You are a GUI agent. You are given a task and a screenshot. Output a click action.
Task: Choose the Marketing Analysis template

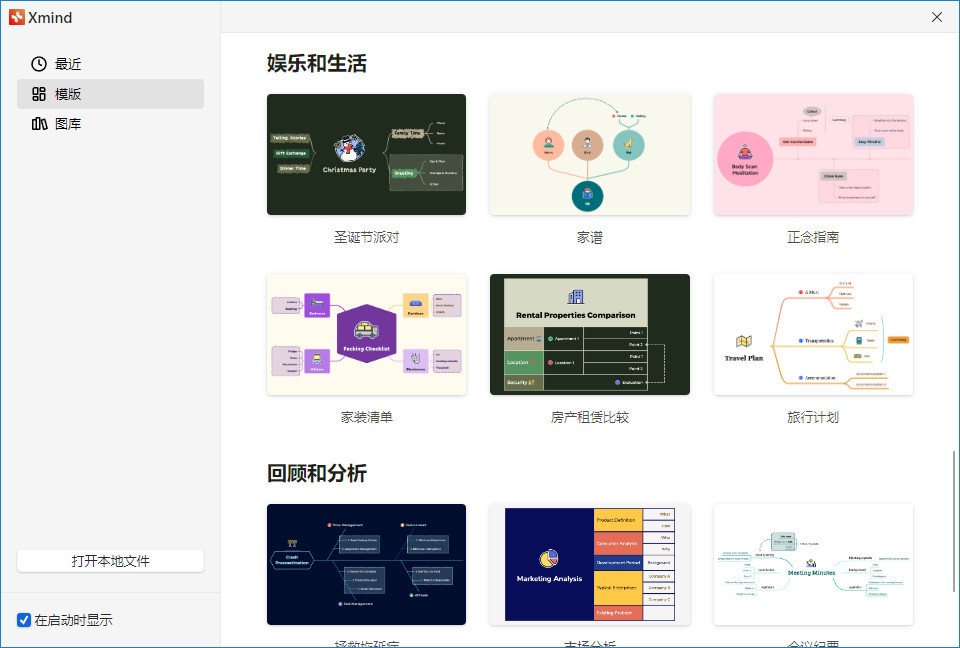click(590, 564)
